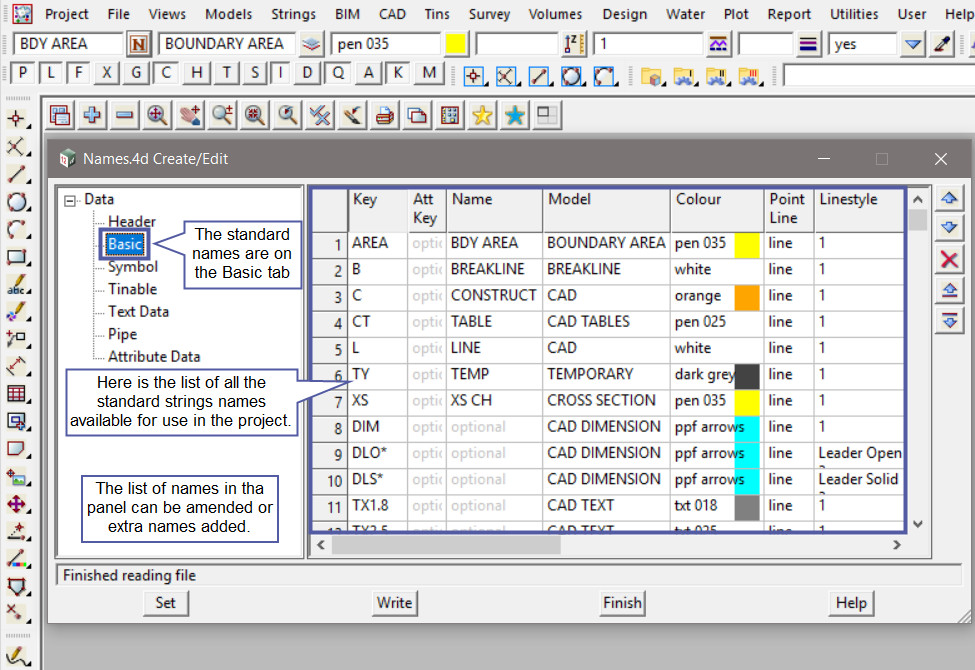Click the yellow star favourites icon
Screen dimensions: 975x670
[482, 115]
